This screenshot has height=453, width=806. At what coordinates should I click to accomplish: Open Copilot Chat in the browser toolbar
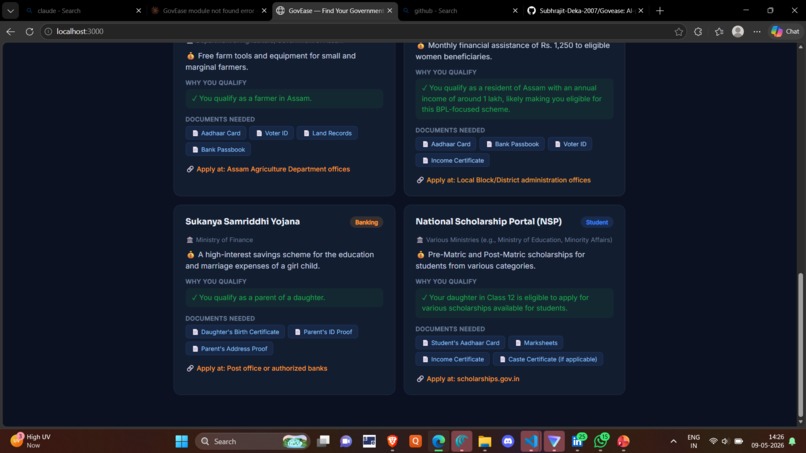785,31
